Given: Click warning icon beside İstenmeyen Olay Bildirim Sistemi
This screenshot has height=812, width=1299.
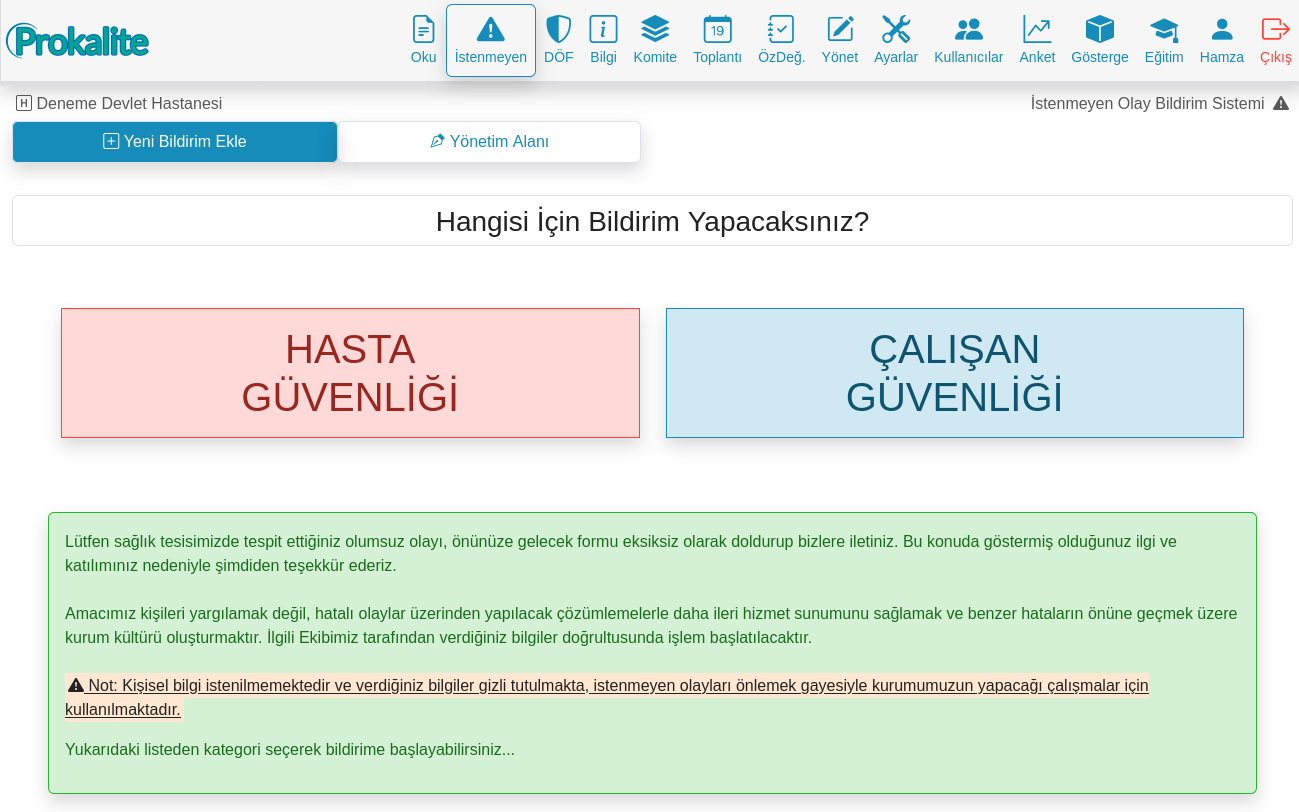Looking at the screenshot, I should pos(1281,103).
